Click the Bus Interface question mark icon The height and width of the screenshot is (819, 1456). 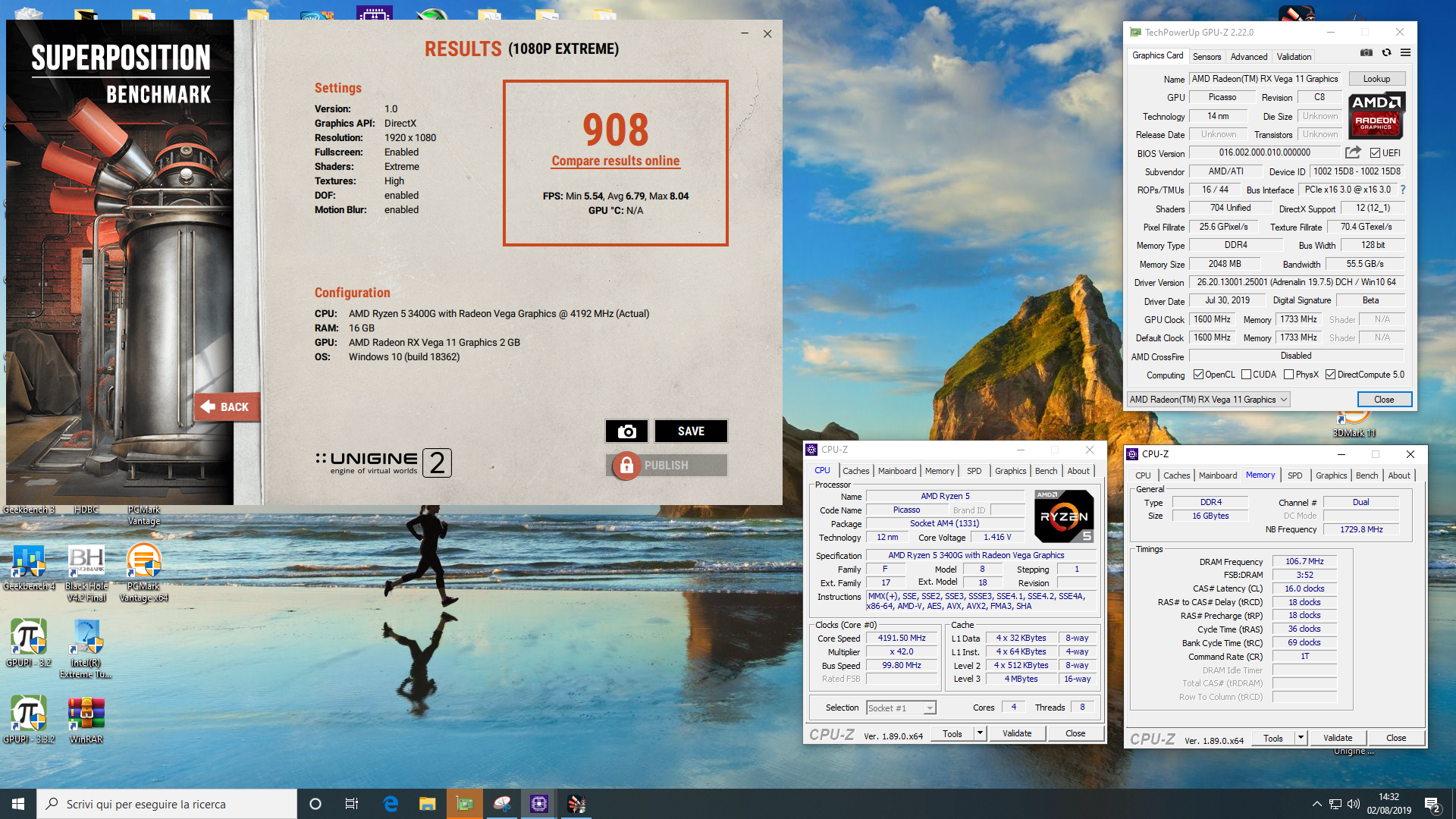point(1403,190)
